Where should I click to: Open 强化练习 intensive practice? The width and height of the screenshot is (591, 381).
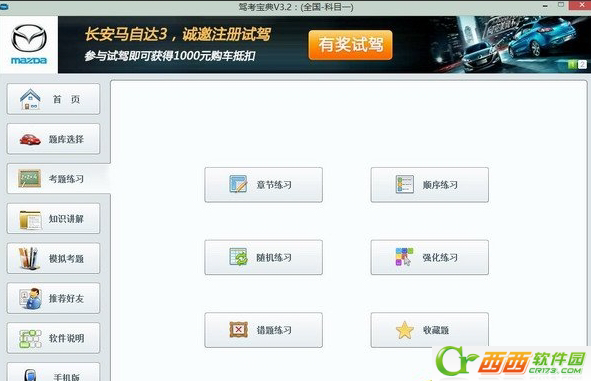(430, 257)
